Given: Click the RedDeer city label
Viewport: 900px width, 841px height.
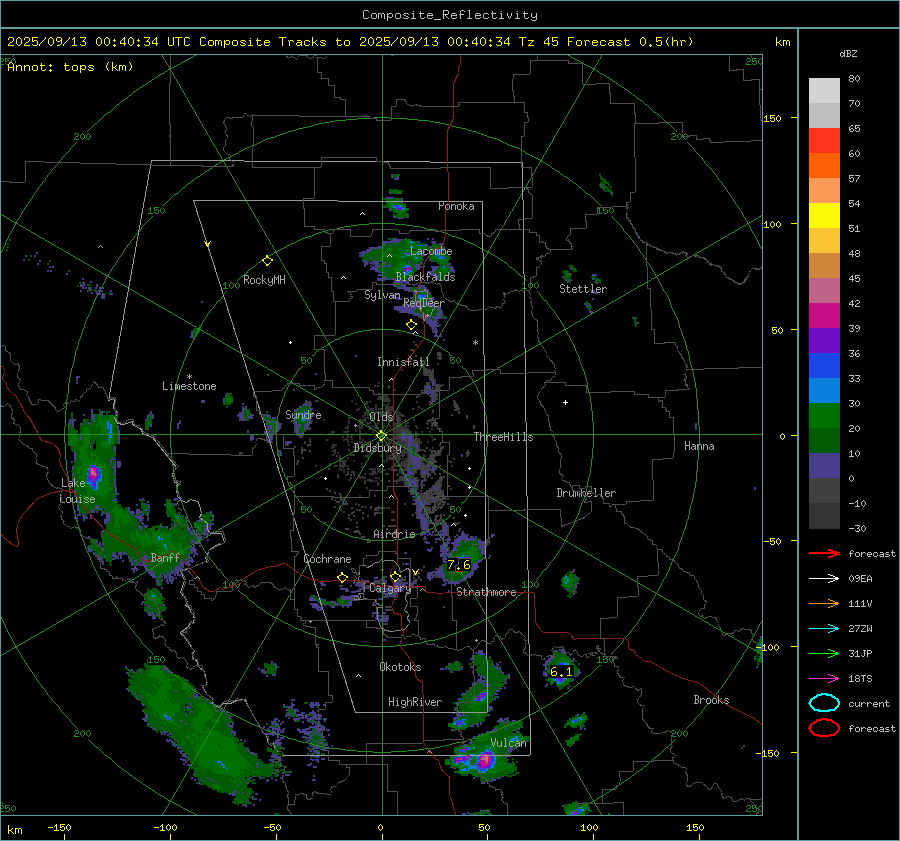Looking at the screenshot, I should (x=424, y=303).
